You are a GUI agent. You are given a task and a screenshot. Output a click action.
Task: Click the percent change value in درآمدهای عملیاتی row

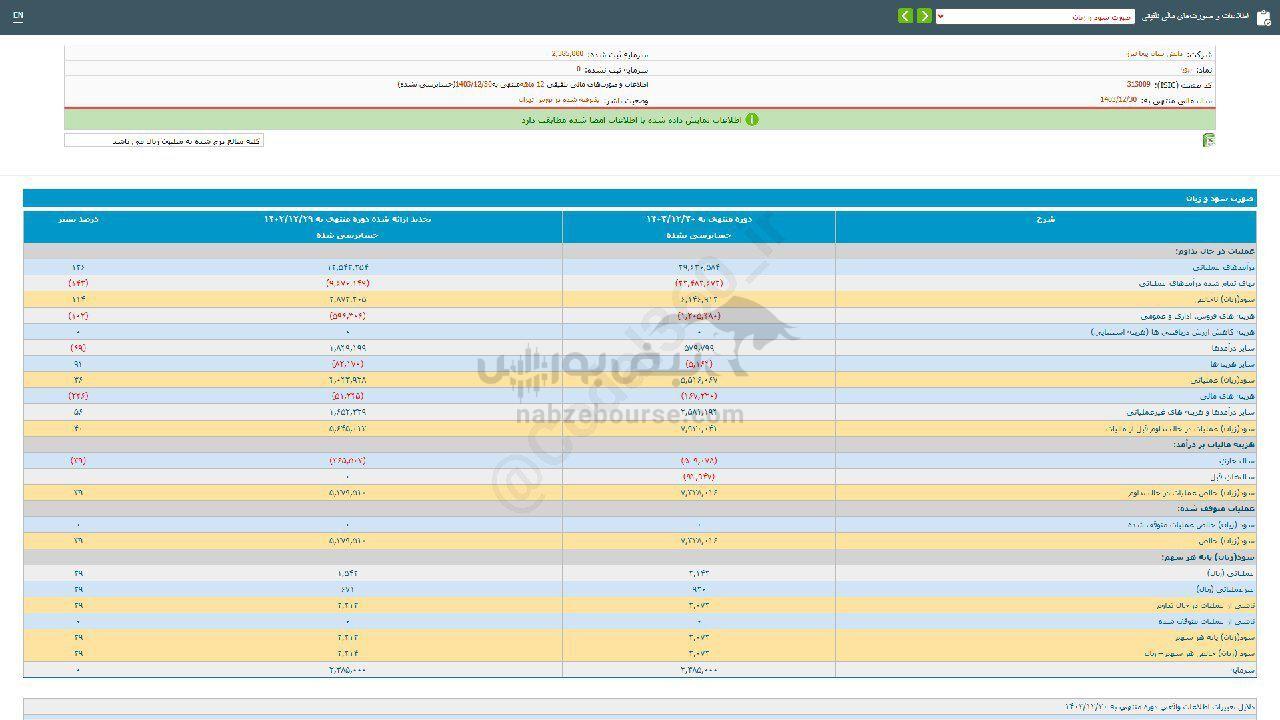78,267
